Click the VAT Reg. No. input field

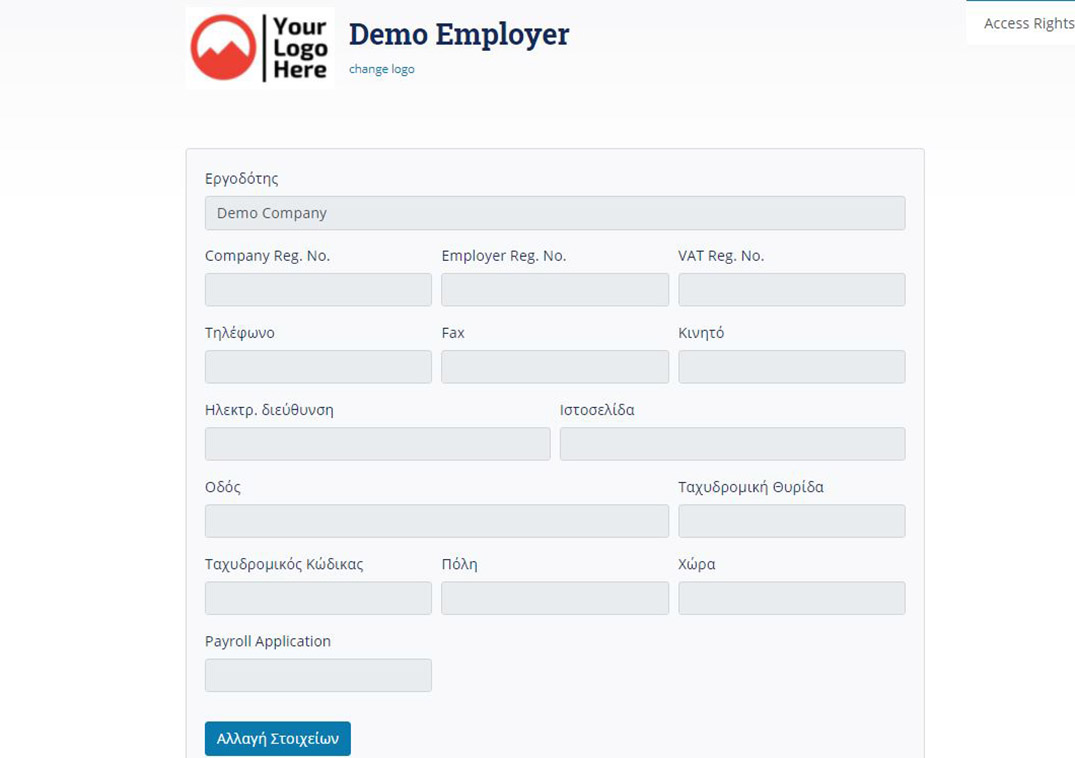click(792, 290)
